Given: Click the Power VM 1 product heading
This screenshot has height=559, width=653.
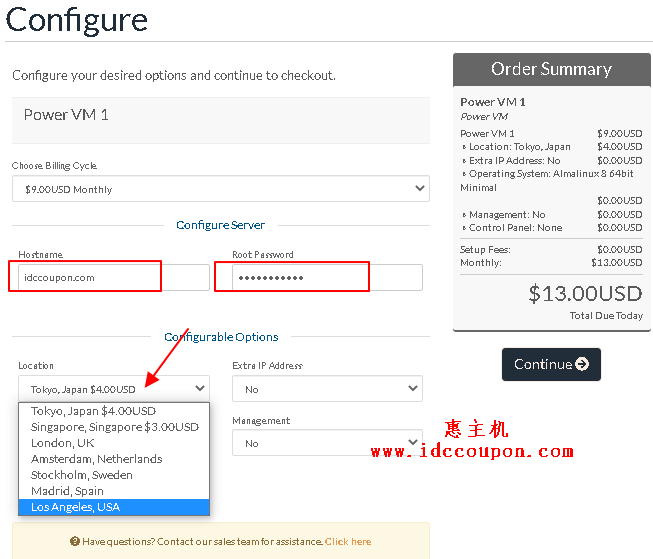Looking at the screenshot, I should [66, 115].
